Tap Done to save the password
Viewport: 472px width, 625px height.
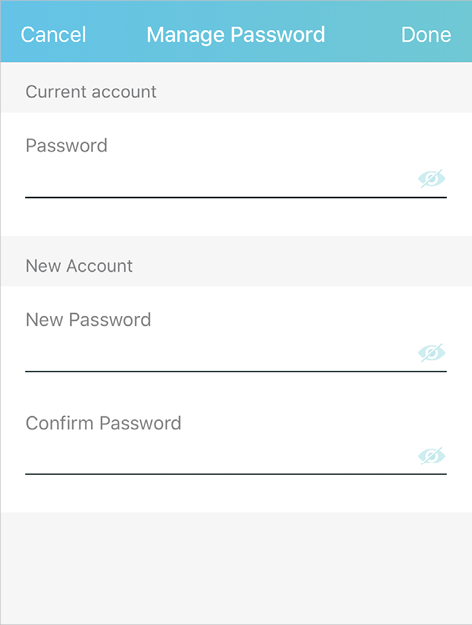click(426, 35)
